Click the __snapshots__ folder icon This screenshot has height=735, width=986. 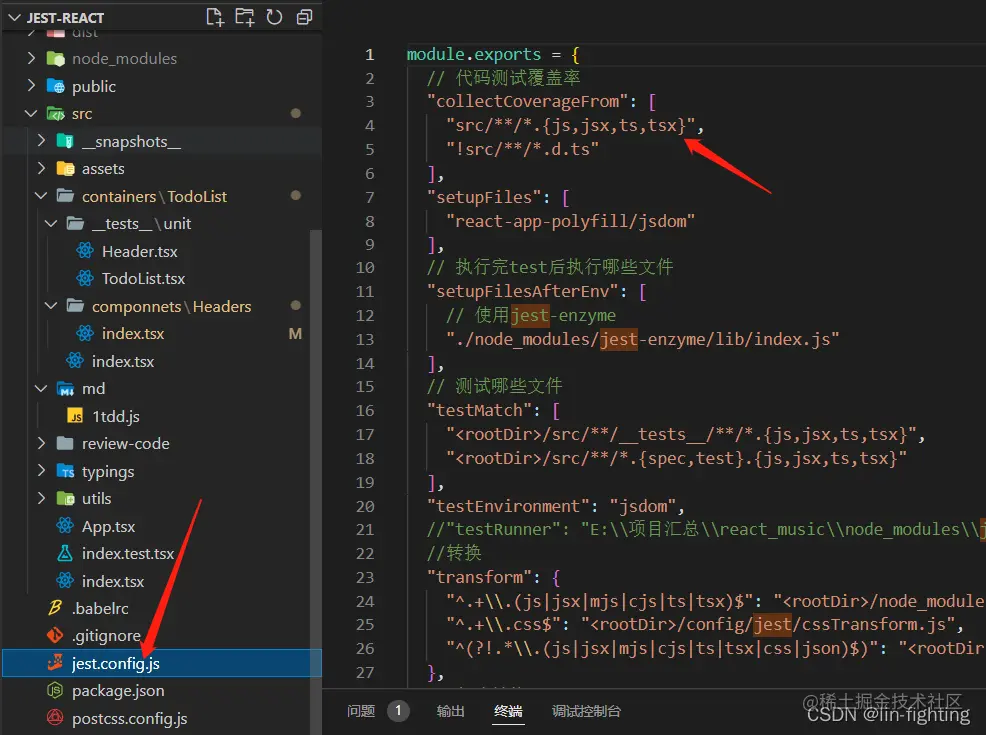click(65, 141)
